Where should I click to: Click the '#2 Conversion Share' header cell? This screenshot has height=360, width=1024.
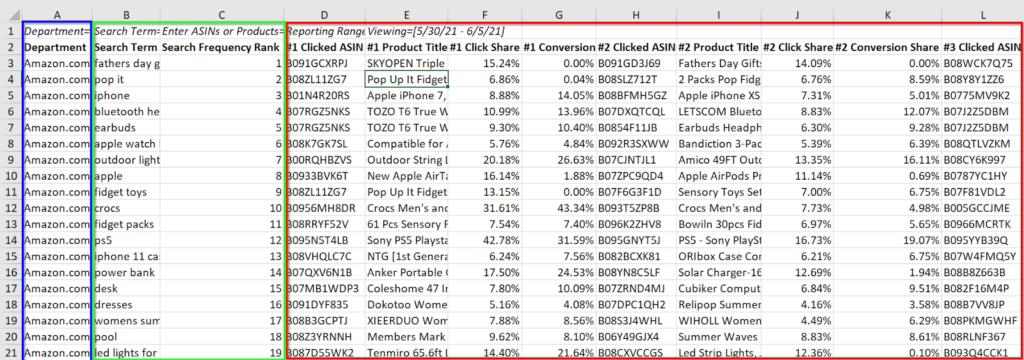pos(888,47)
